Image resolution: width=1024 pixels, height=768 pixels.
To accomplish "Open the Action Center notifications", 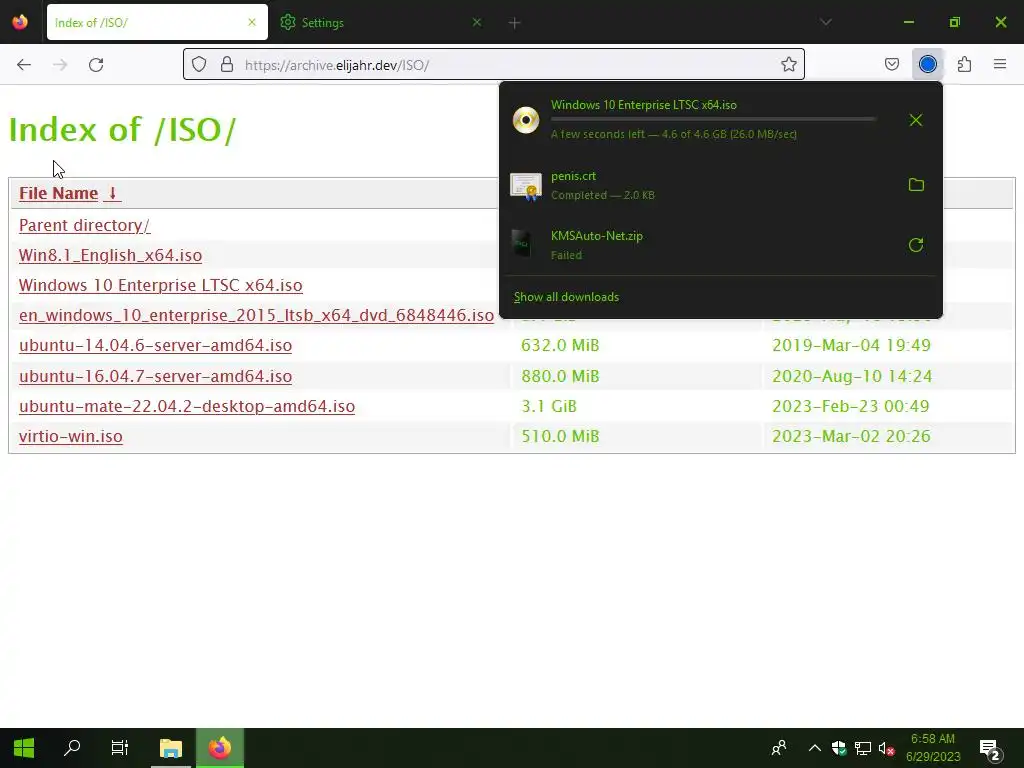I will coord(990,750).
